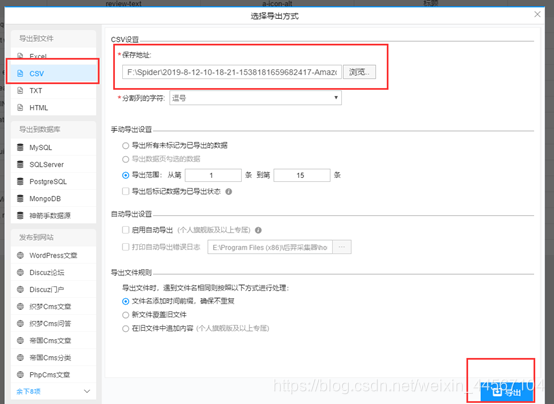Select MongoDB database export
The image size is (554, 404).
coord(53,198)
